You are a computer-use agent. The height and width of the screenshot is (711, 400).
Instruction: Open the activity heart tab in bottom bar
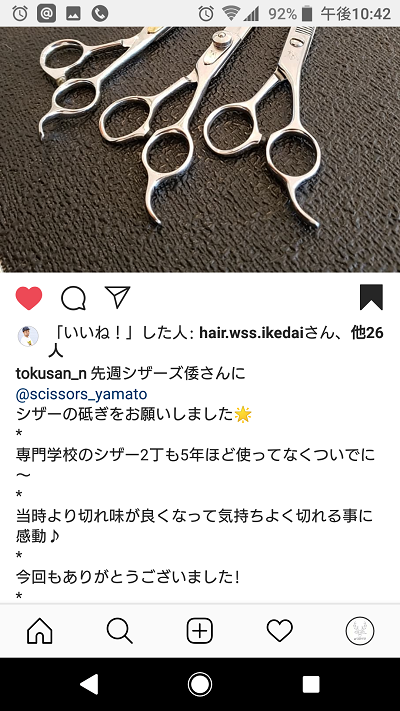coord(280,630)
